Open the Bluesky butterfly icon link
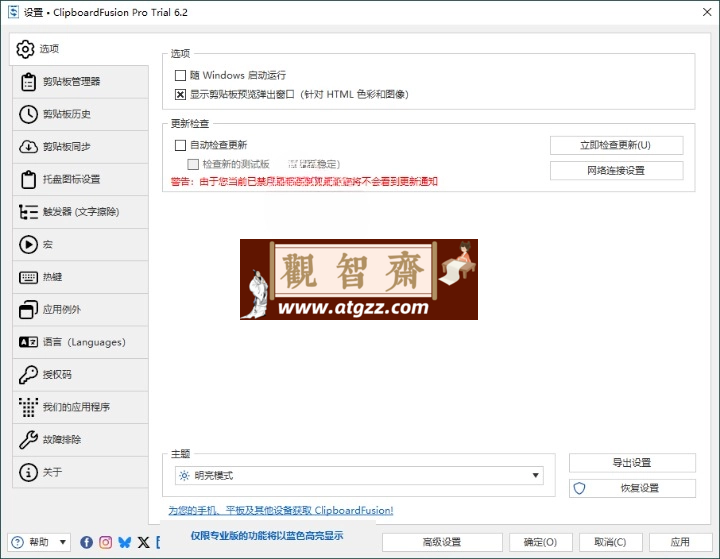Image resolution: width=720 pixels, height=559 pixels. click(x=124, y=542)
